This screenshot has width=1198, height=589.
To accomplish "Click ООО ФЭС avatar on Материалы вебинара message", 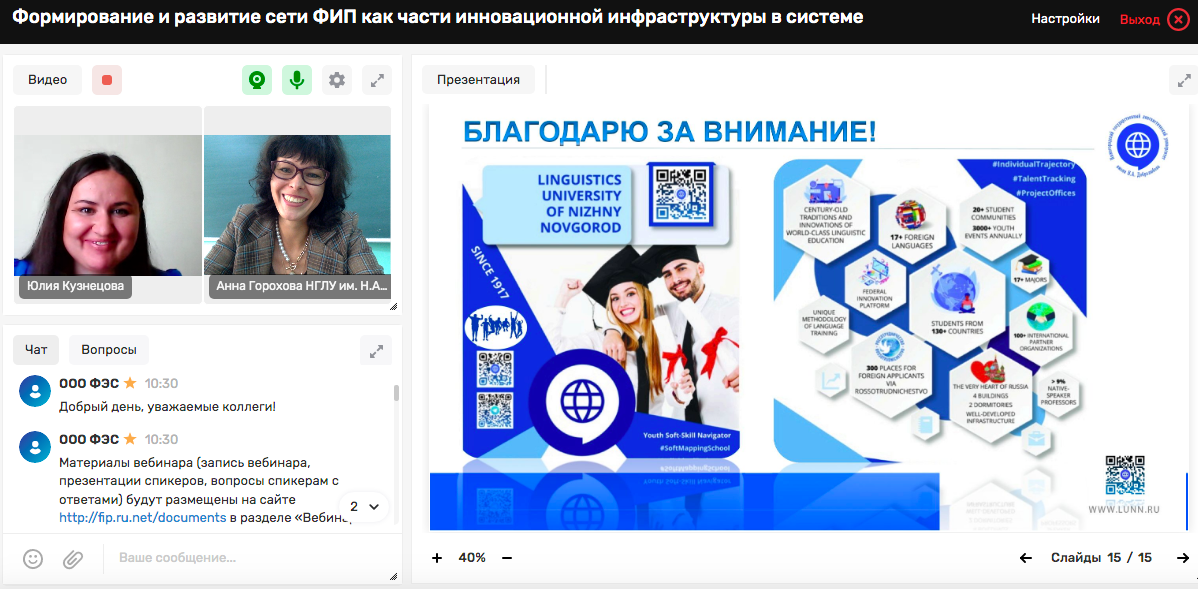I will click(x=35, y=448).
